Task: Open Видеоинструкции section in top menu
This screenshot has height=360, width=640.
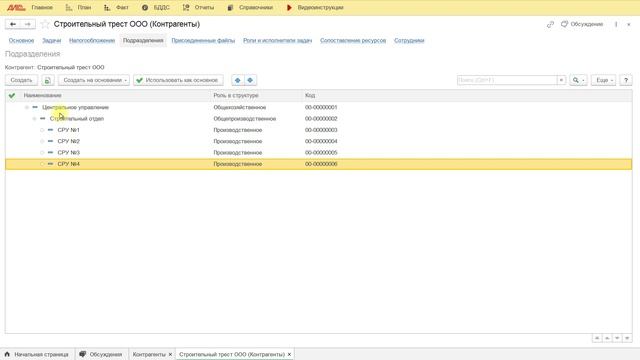Action: pos(315,7)
